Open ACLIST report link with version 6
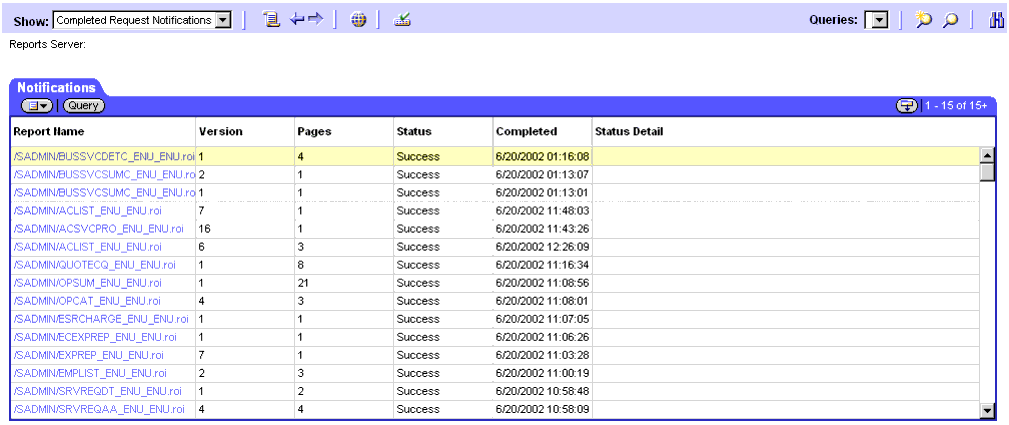This screenshot has width=1009, height=425. [88, 247]
